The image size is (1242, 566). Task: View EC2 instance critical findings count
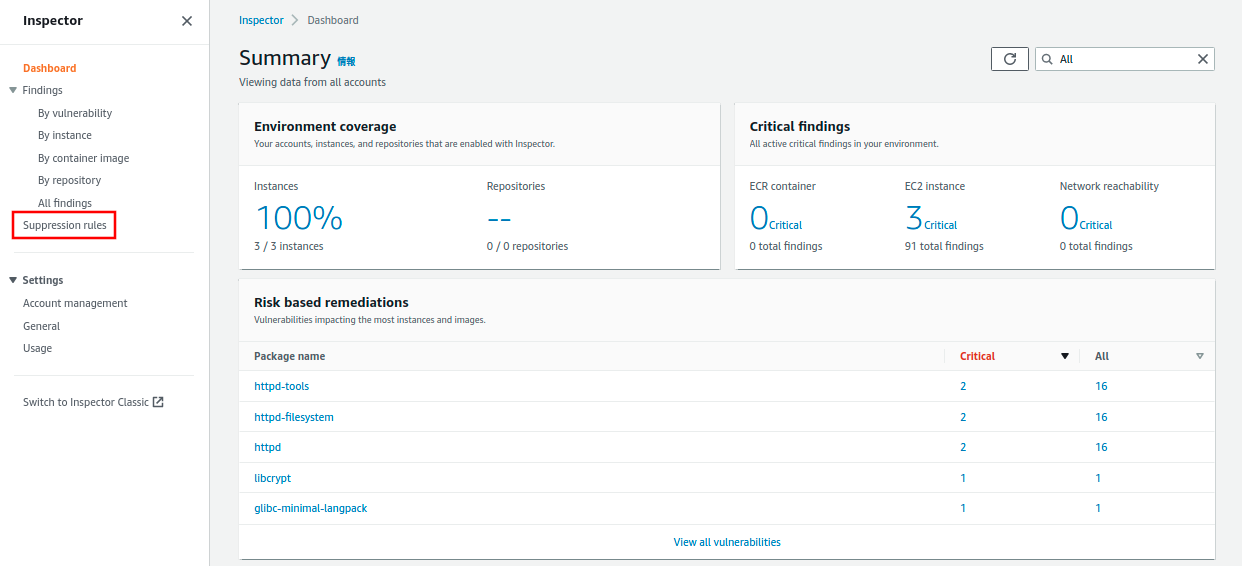[x=914, y=218]
